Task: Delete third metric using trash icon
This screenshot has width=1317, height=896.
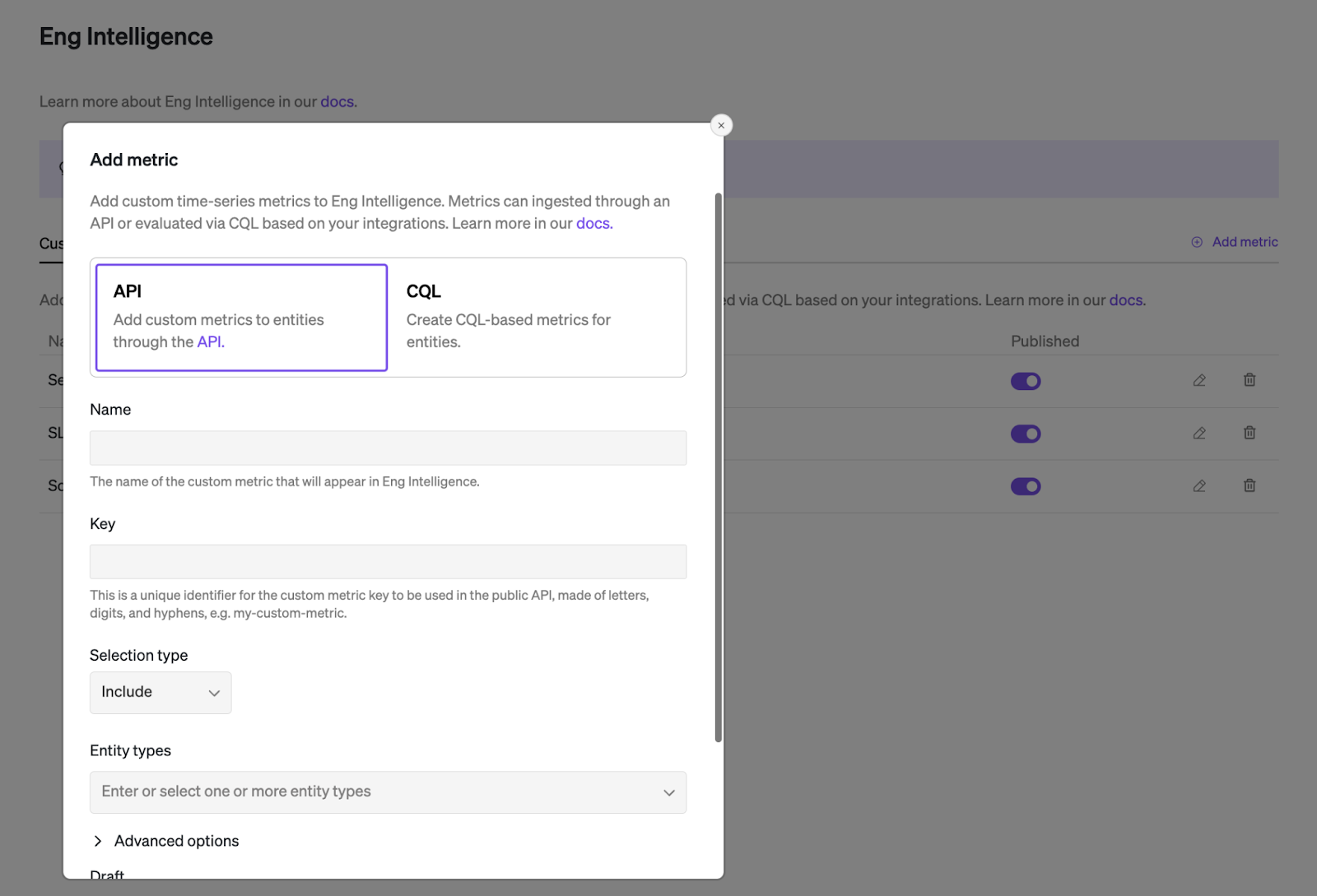Action: point(1249,485)
